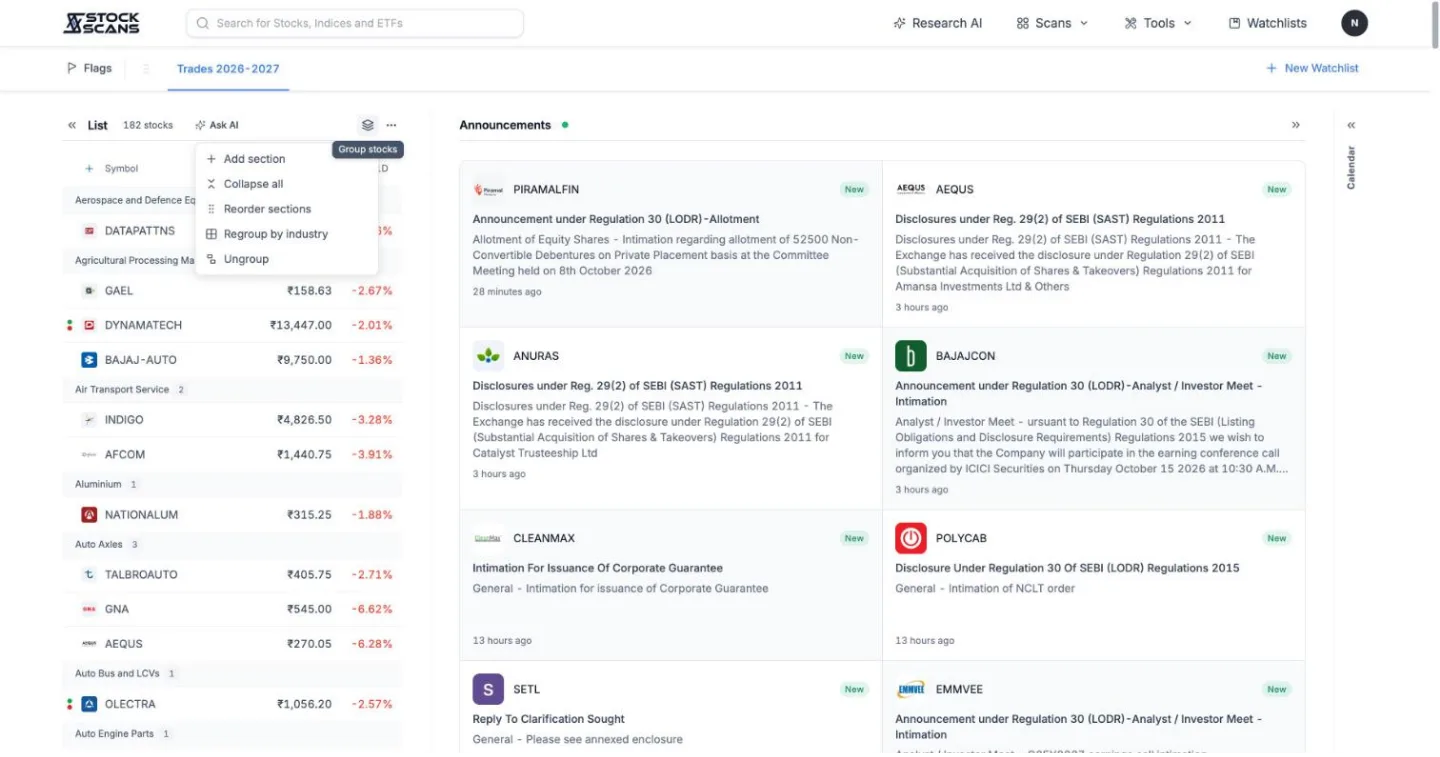Screen dimensions: 1440x757
Task: Select the TALBROAUTO stock row
Action: (232, 575)
